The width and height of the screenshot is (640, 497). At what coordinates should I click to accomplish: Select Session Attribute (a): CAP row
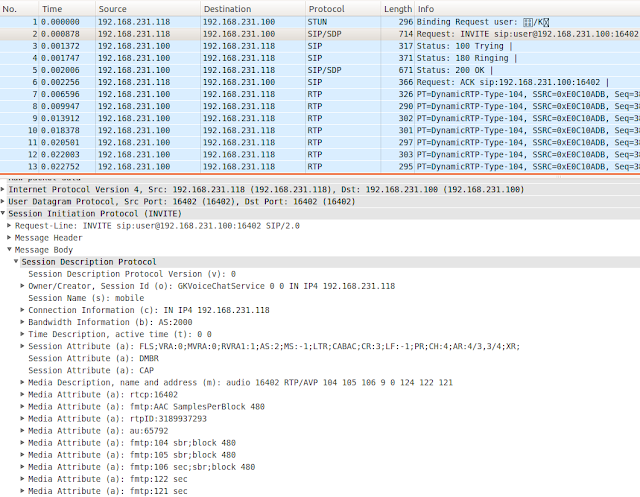[x=91, y=370]
